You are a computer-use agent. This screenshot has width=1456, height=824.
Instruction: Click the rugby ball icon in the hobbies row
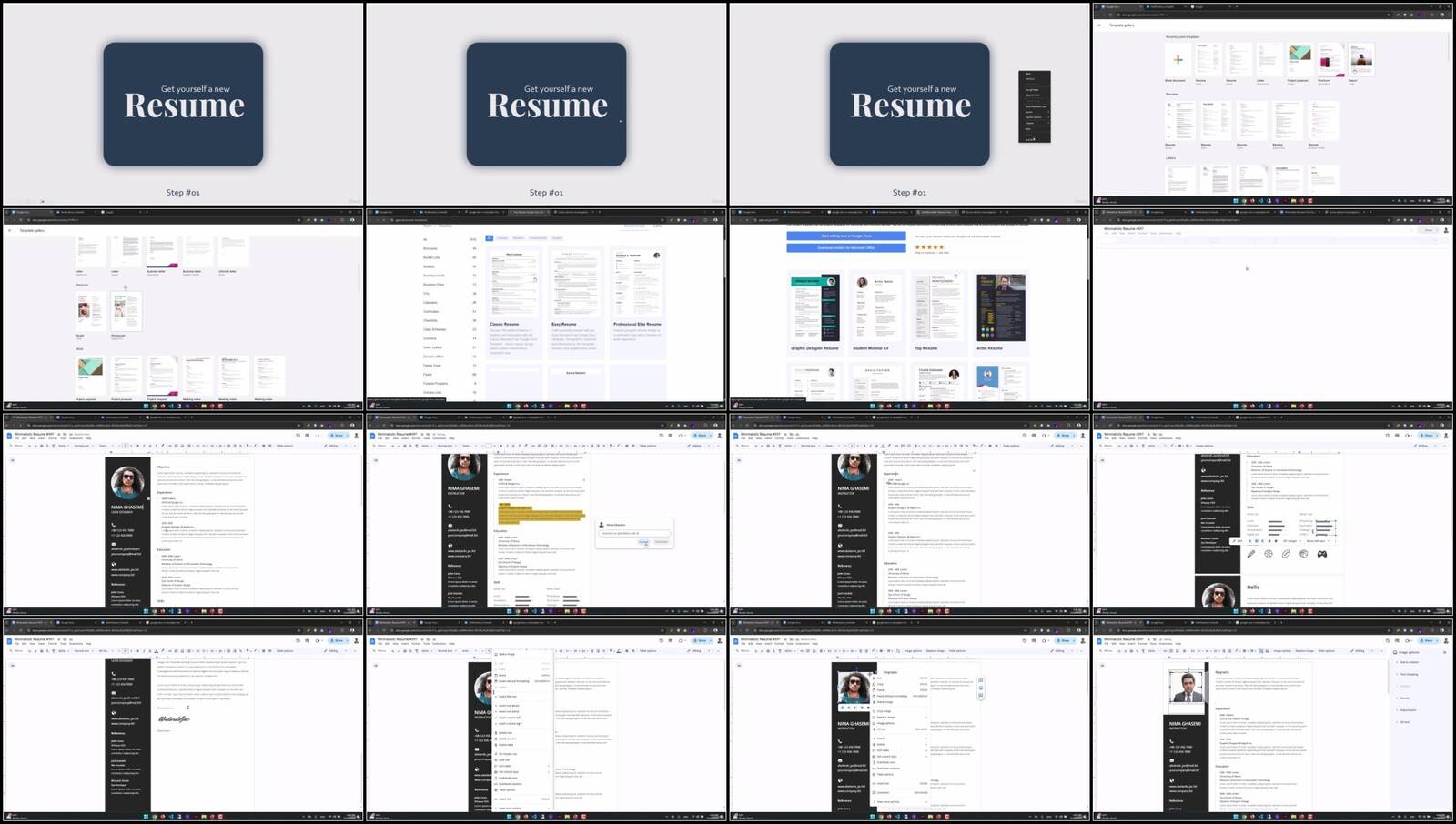click(1286, 554)
